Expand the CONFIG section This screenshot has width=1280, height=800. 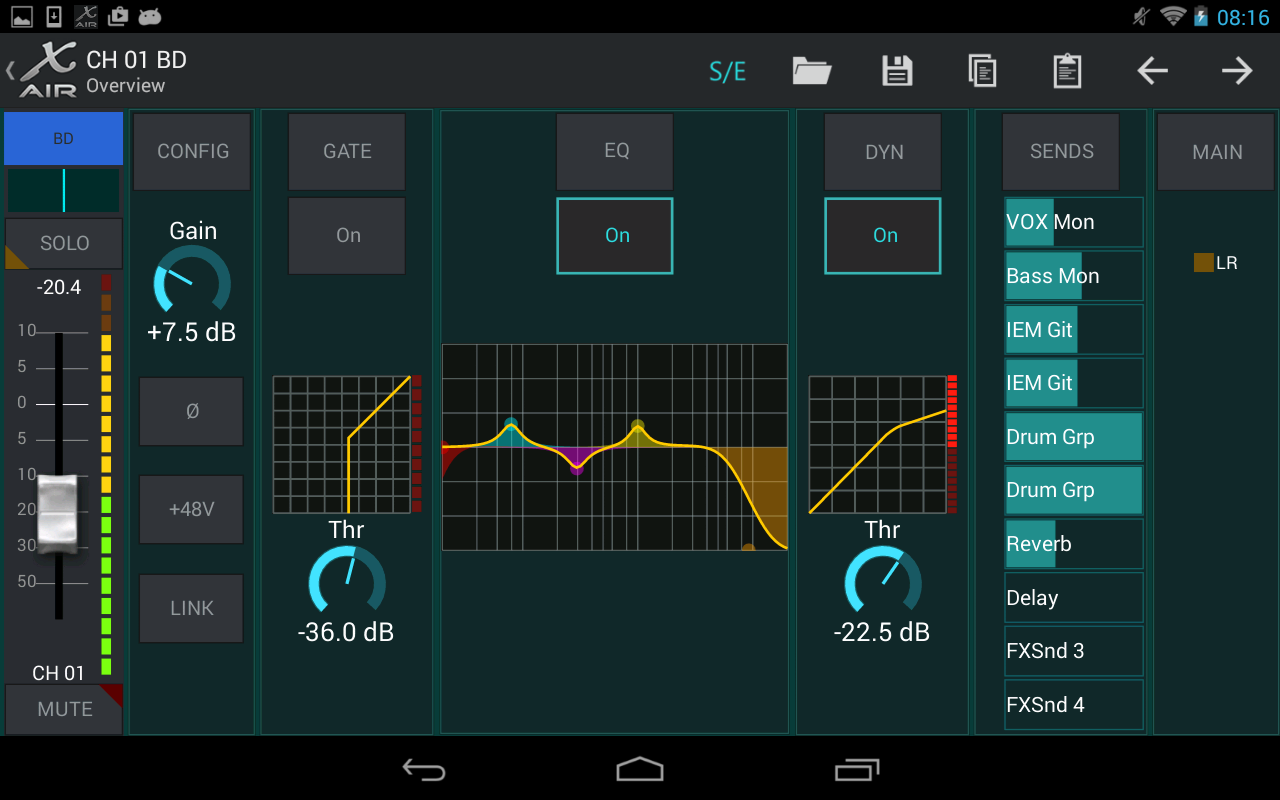191,151
